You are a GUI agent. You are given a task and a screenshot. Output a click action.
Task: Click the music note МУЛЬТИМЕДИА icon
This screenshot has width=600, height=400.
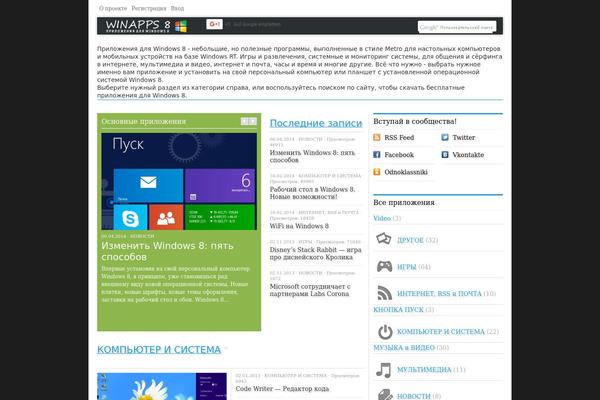point(383,370)
